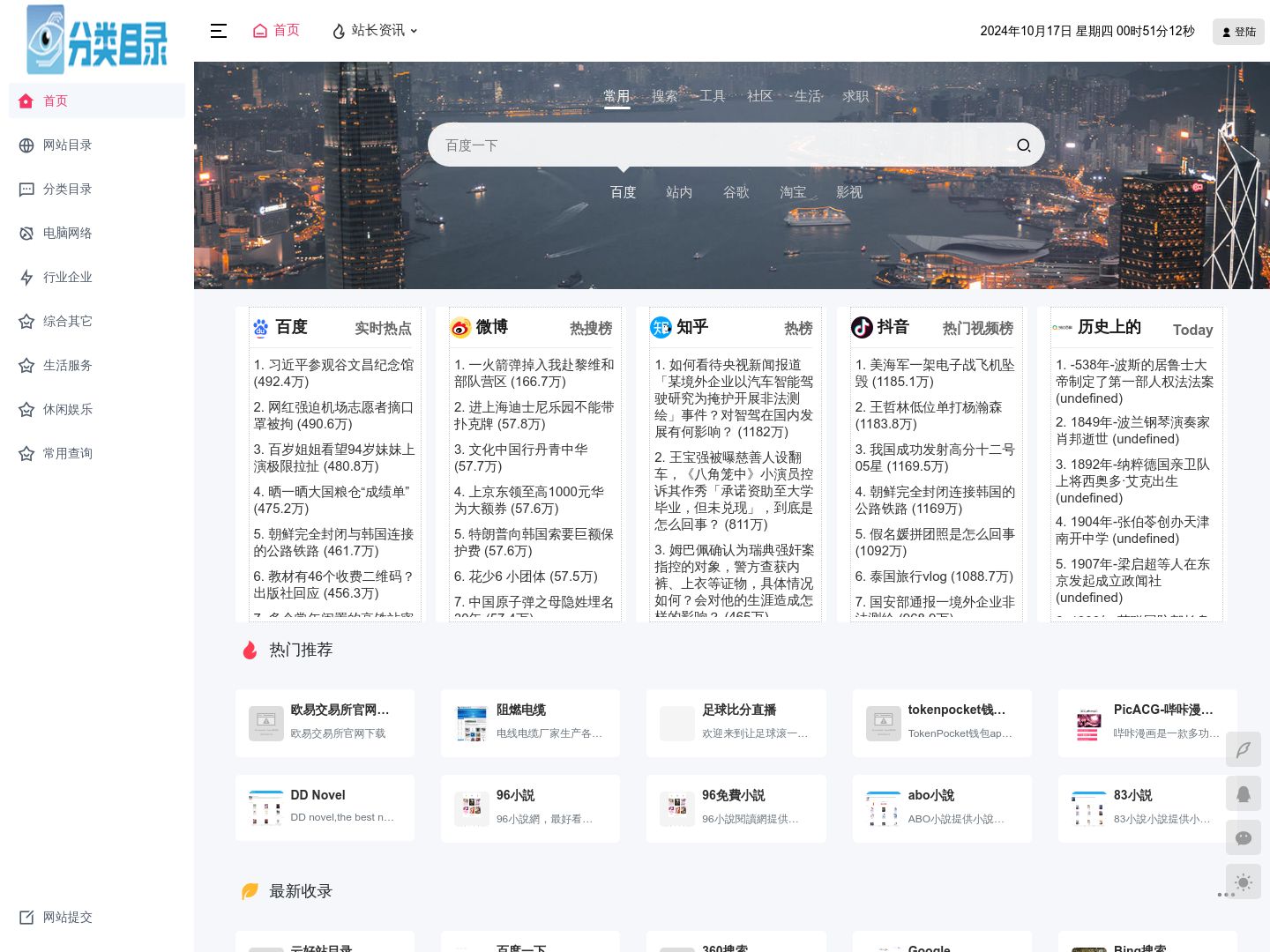The width and height of the screenshot is (1270, 952).
Task: Open 综合其它 star icon in sidebar
Action: (x=26, y=322)
